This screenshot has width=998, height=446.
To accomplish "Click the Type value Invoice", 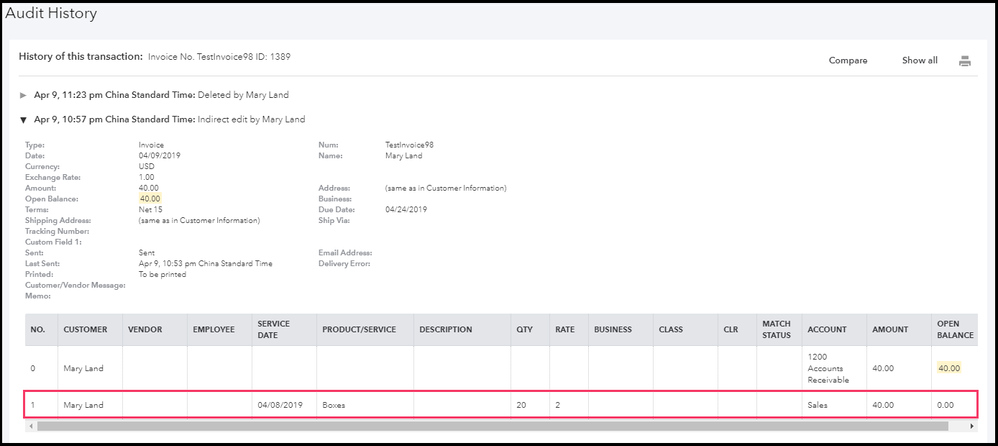I will (151, 145).
